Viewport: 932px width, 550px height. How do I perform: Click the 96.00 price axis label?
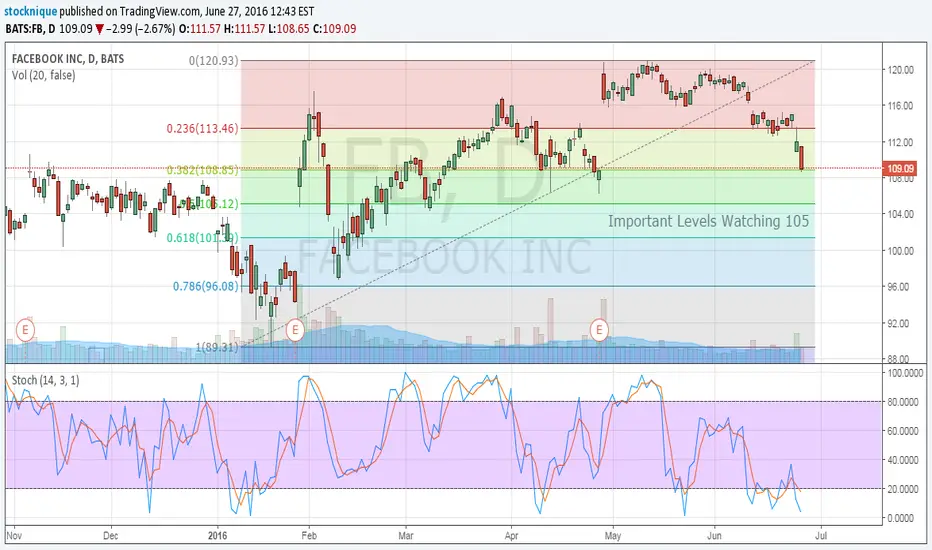pyautogui.click(x=900, y=287)
